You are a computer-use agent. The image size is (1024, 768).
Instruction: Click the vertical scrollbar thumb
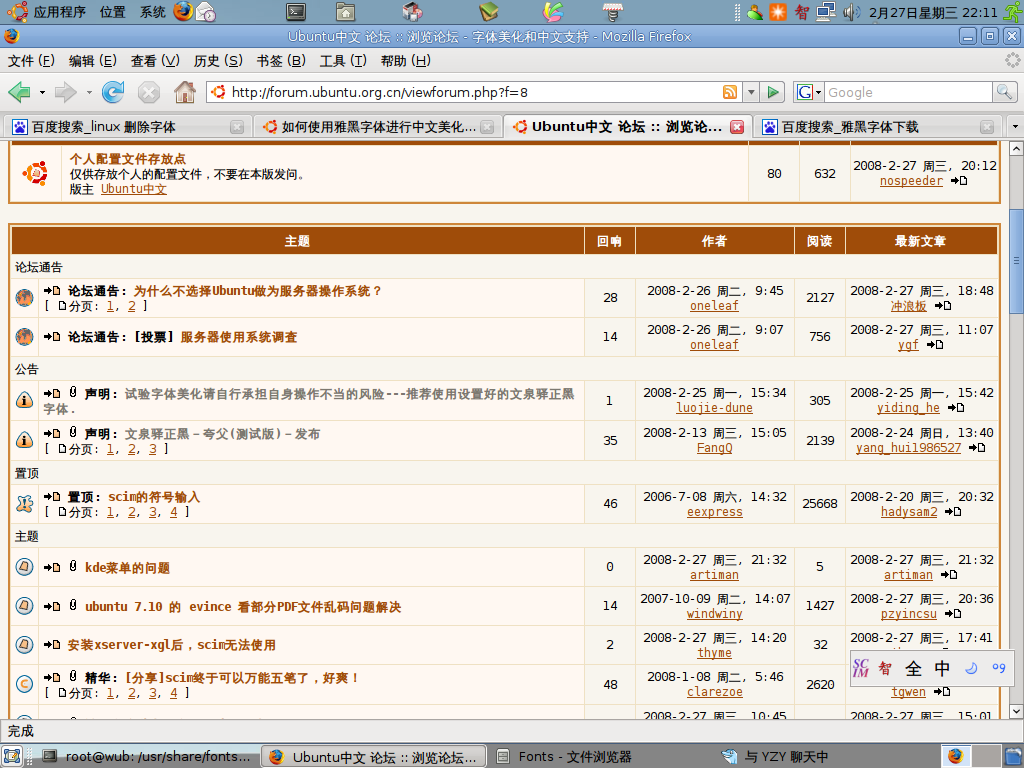(1016, 261)
